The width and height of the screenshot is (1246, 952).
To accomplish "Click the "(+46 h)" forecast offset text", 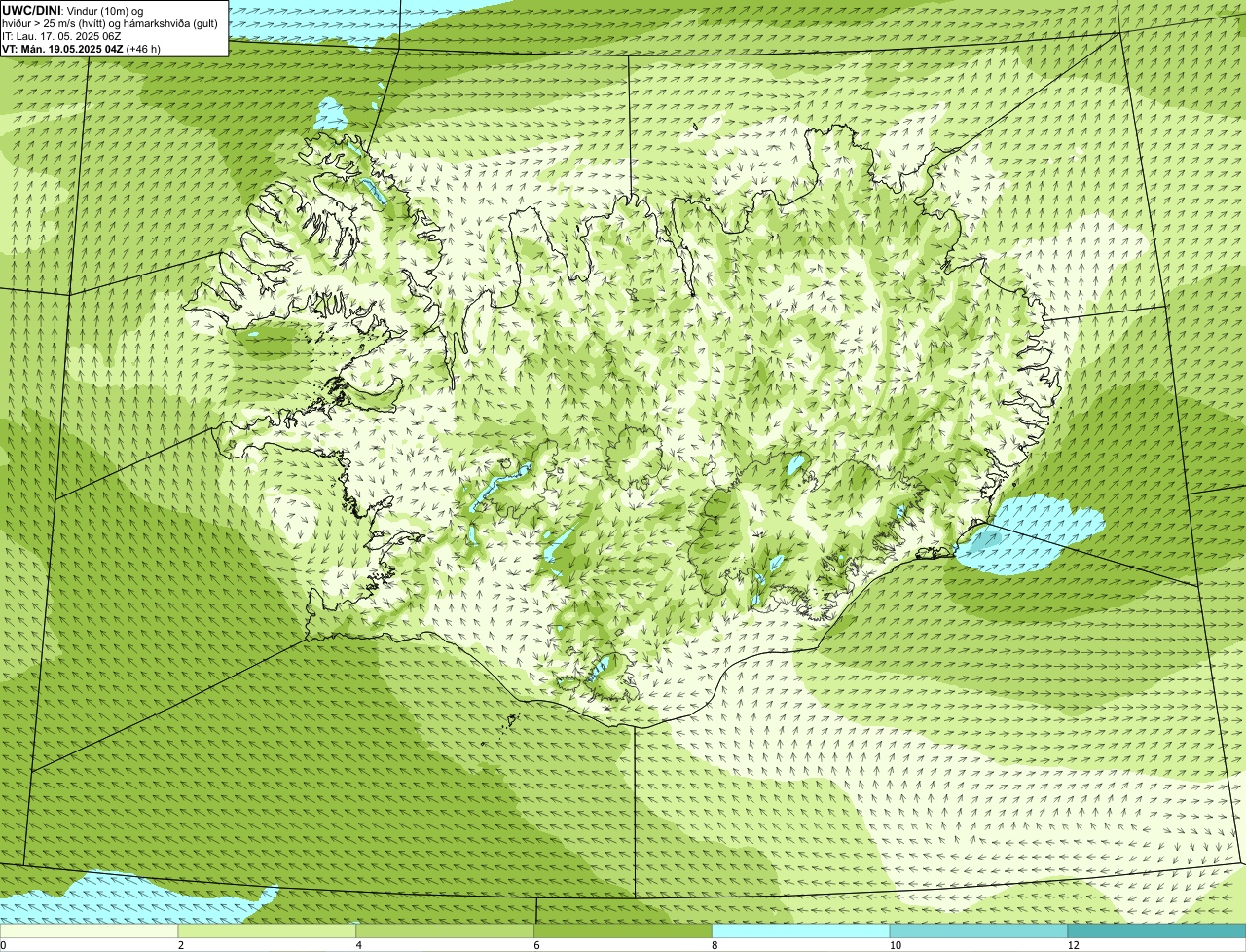I will point(144,49).
